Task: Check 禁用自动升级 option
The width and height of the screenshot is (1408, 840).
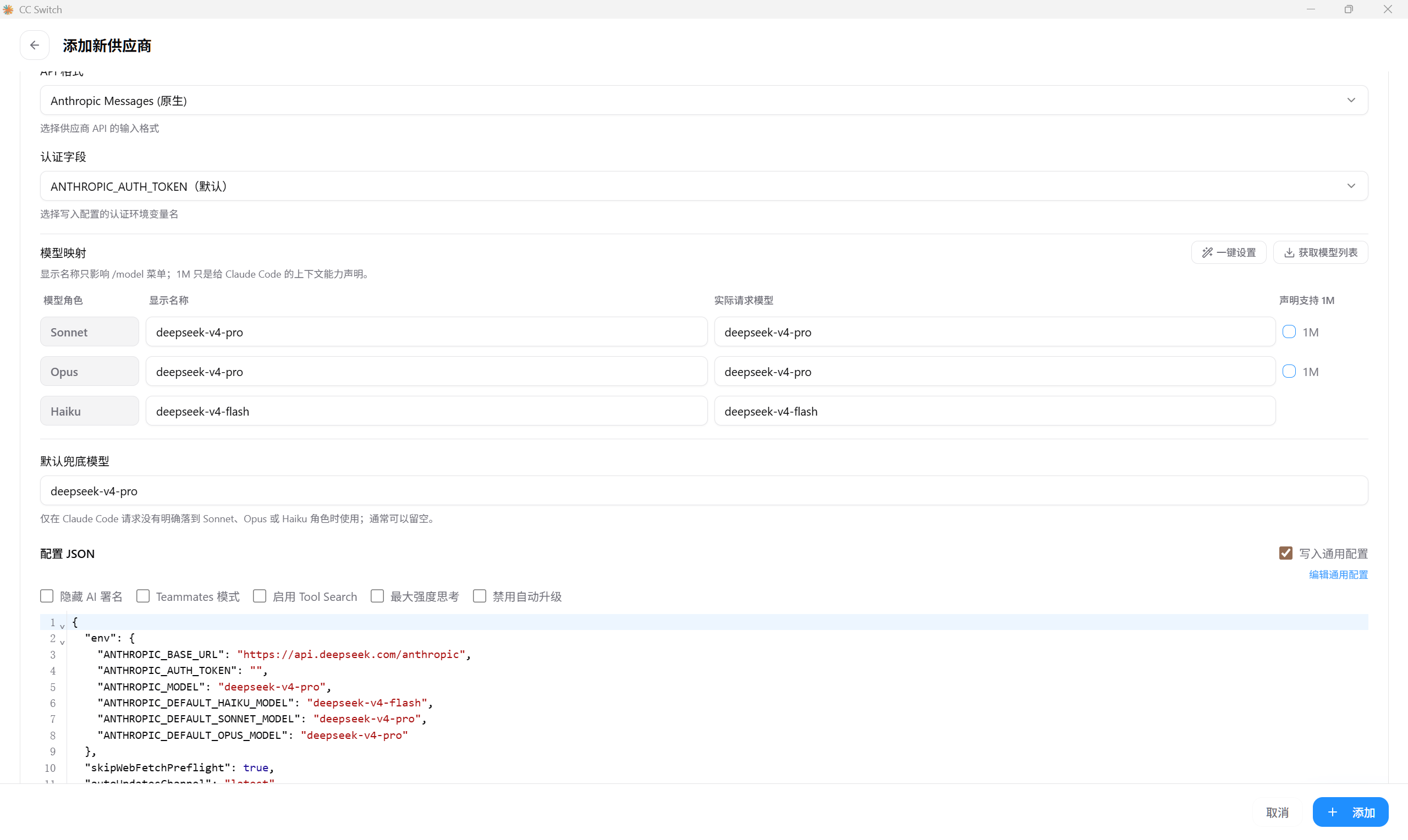Action: [480, 596]
